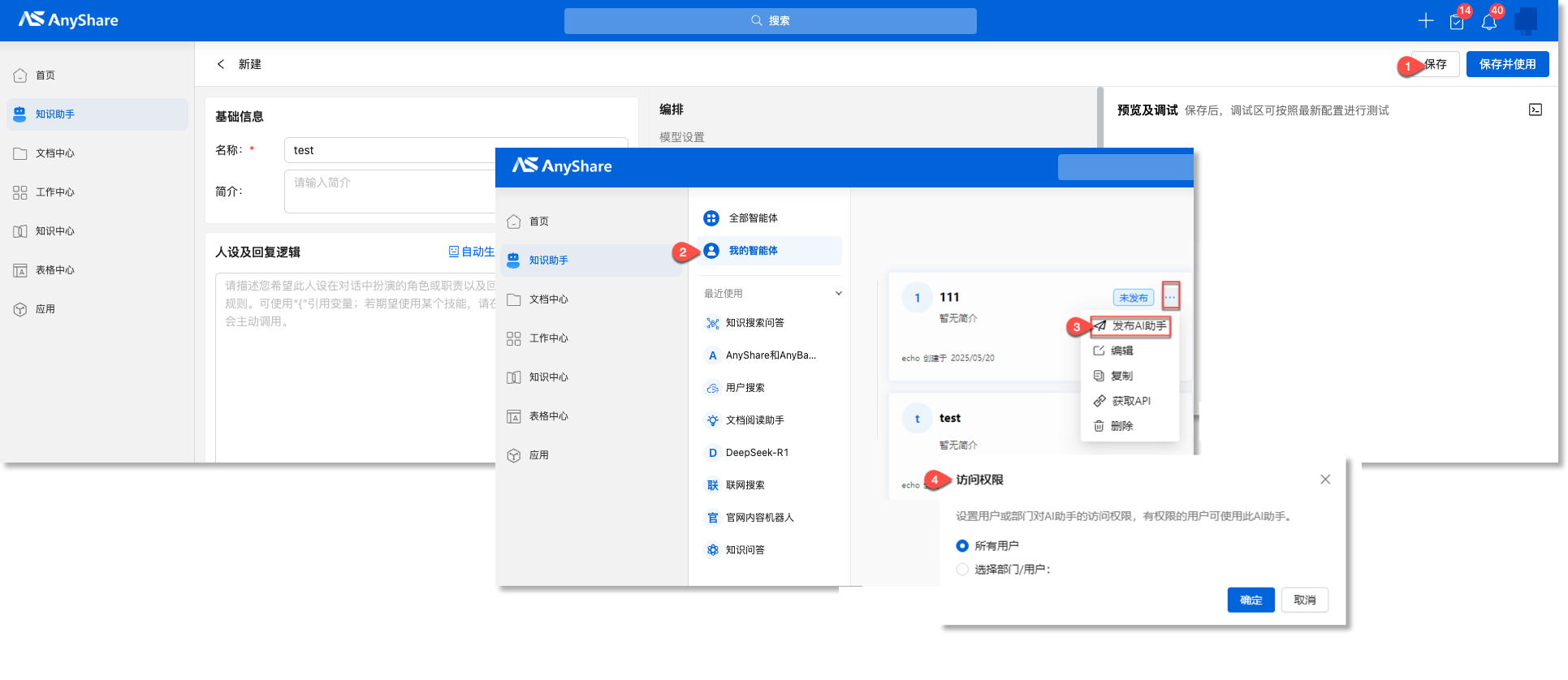Viewport: 1568px width, 680px height.
Task: Open 应用 in the back window sidebar
Action: (97, 309)
